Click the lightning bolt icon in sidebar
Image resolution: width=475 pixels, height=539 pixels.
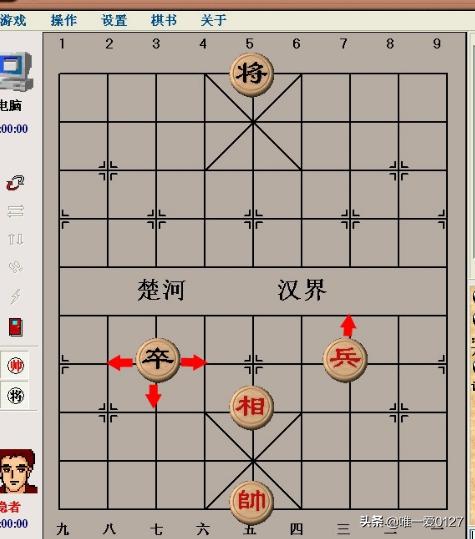tap(15, 296)
